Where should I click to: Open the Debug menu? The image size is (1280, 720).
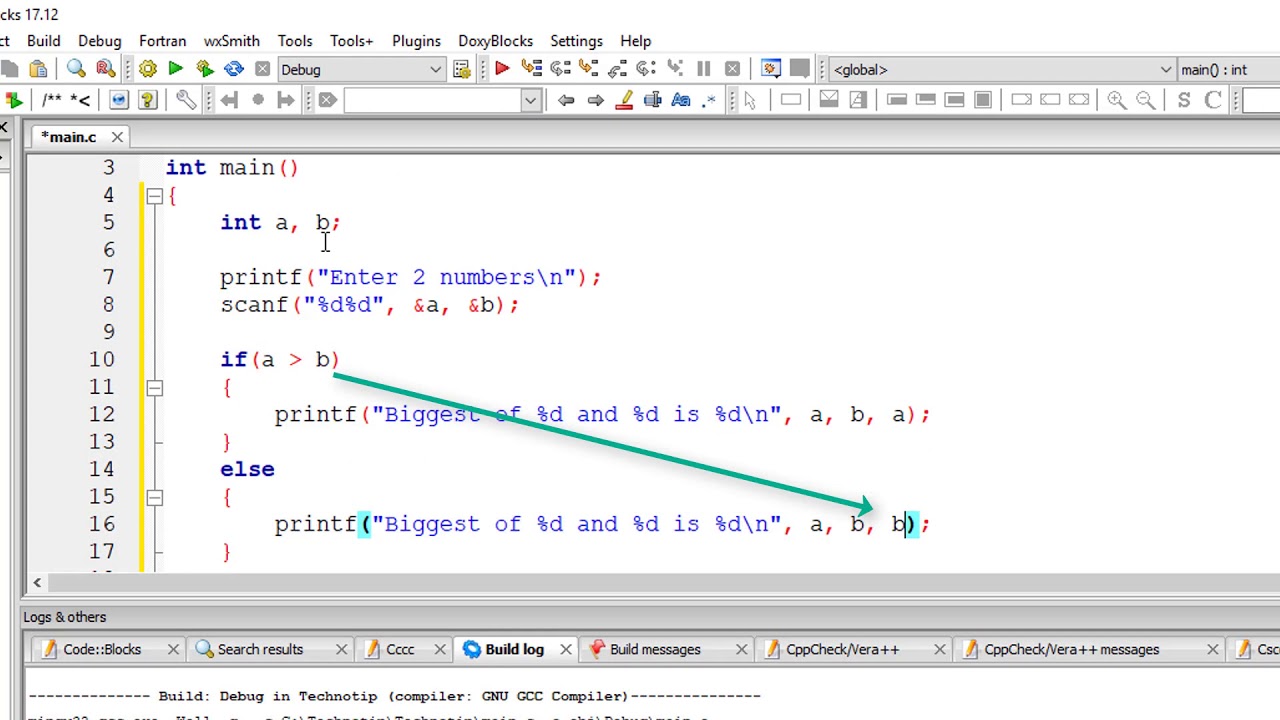click(100, 41)
